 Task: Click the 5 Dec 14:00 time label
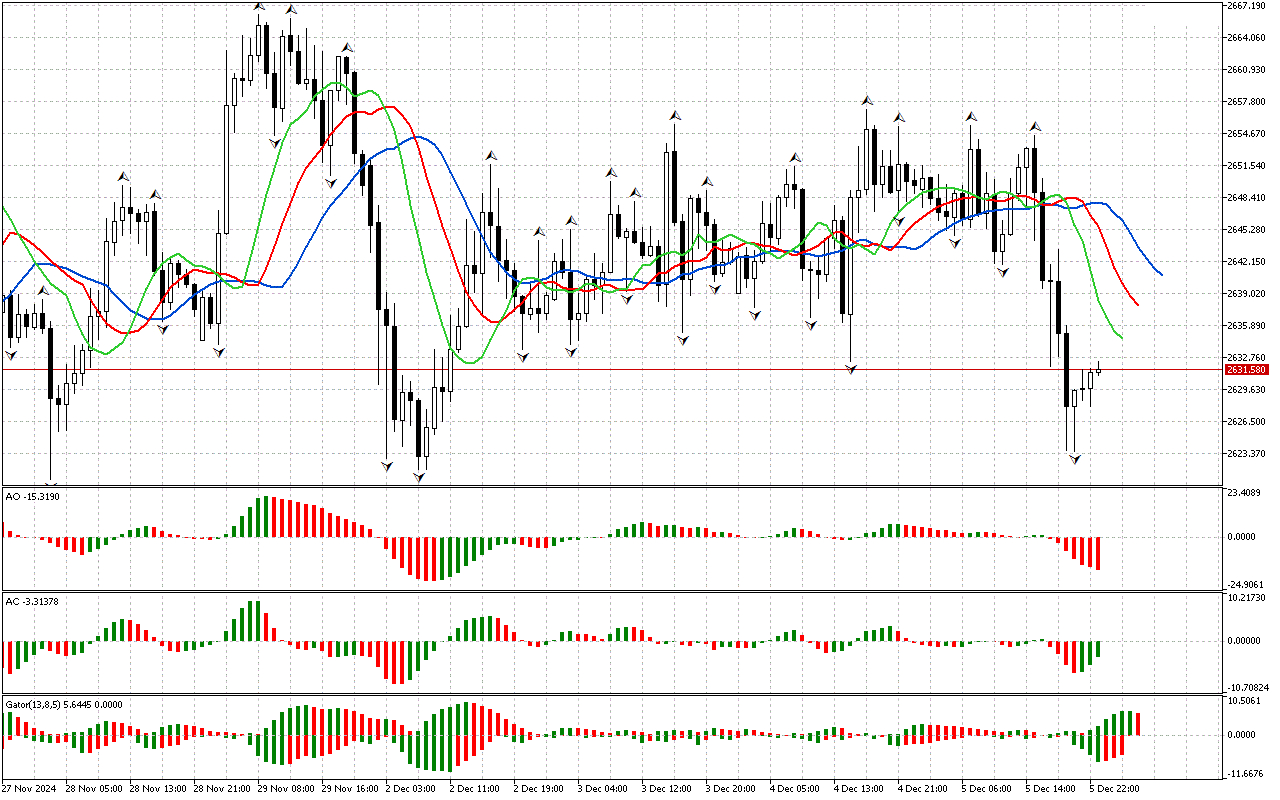coord(1051,789)
